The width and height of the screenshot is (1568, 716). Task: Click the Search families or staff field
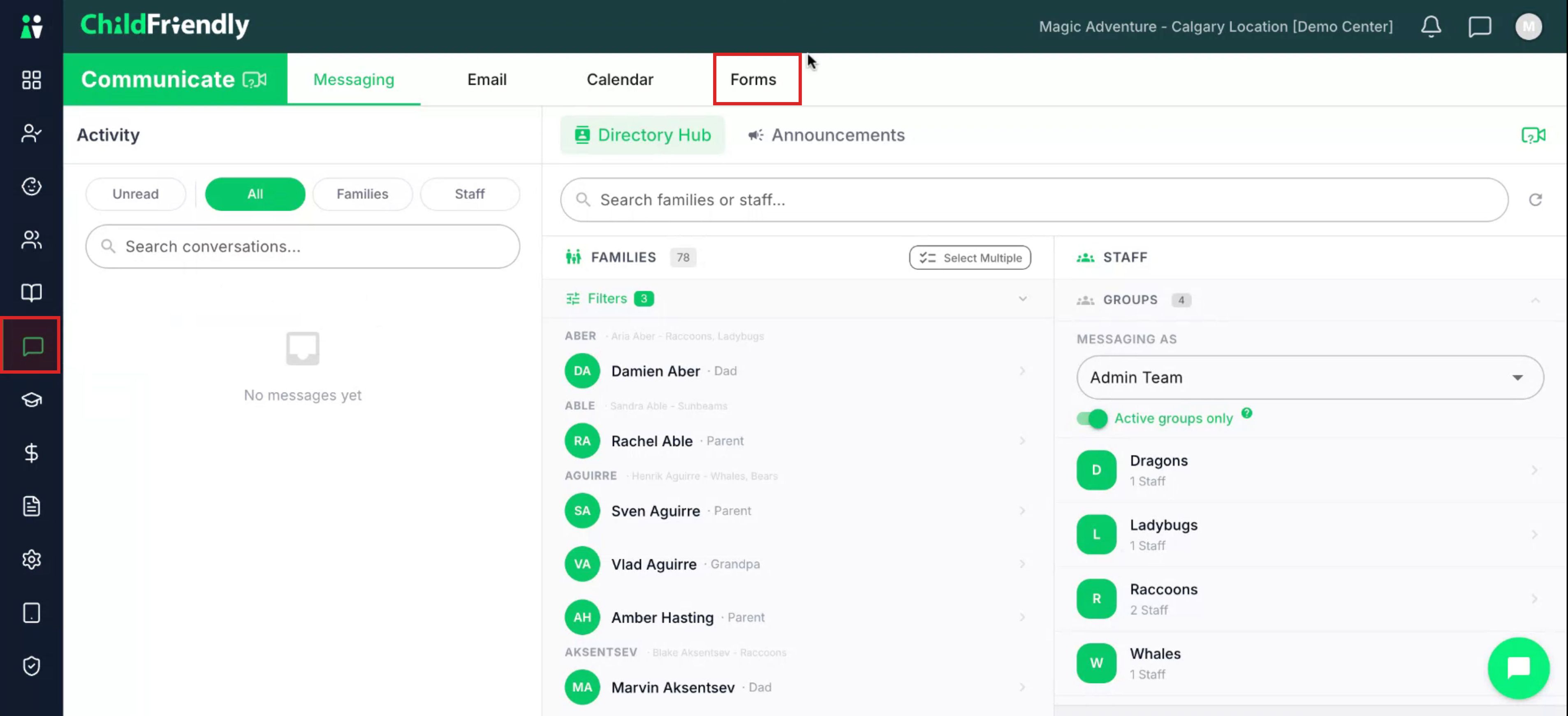pos(1033,200)
